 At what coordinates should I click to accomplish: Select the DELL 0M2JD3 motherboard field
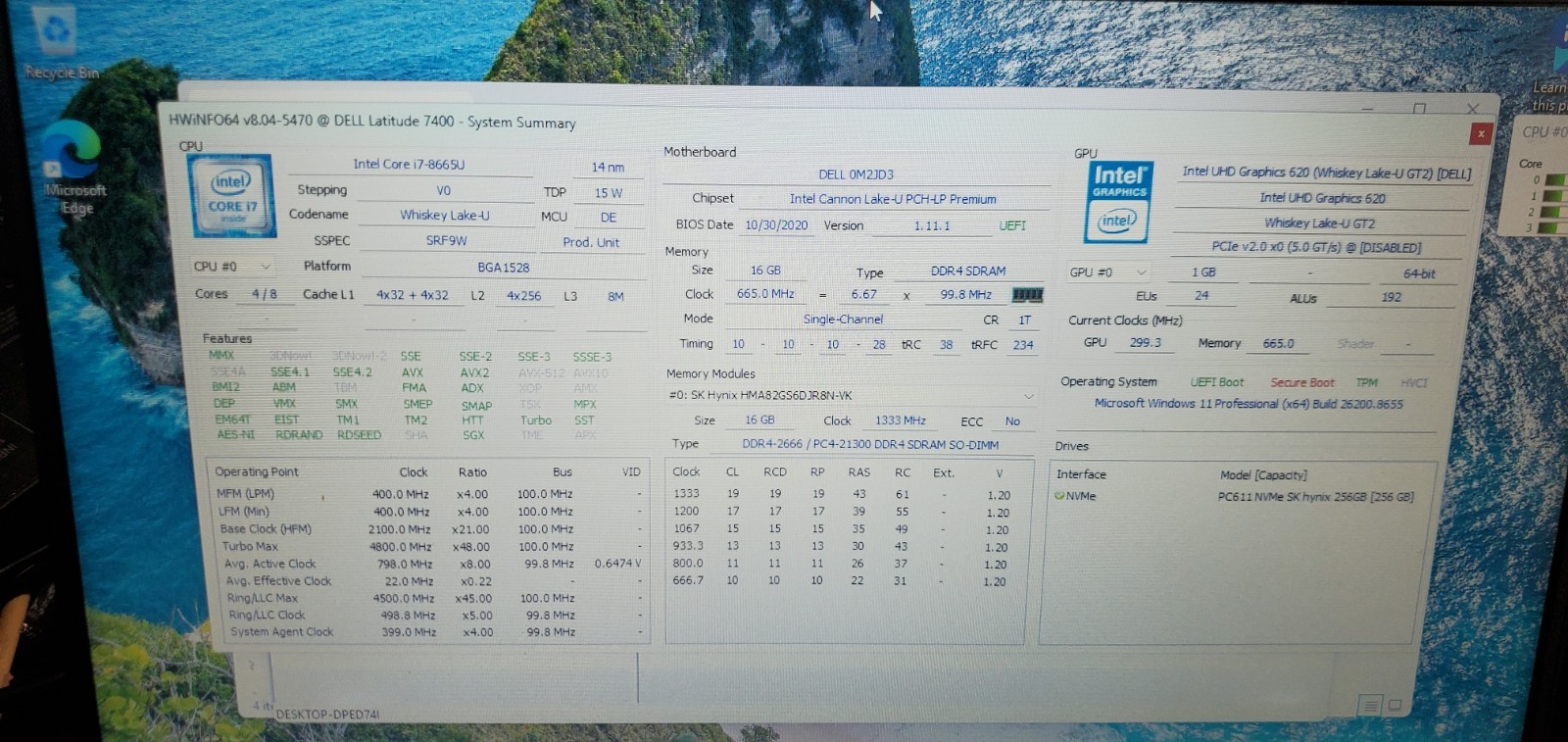click(x=856, y=174)
